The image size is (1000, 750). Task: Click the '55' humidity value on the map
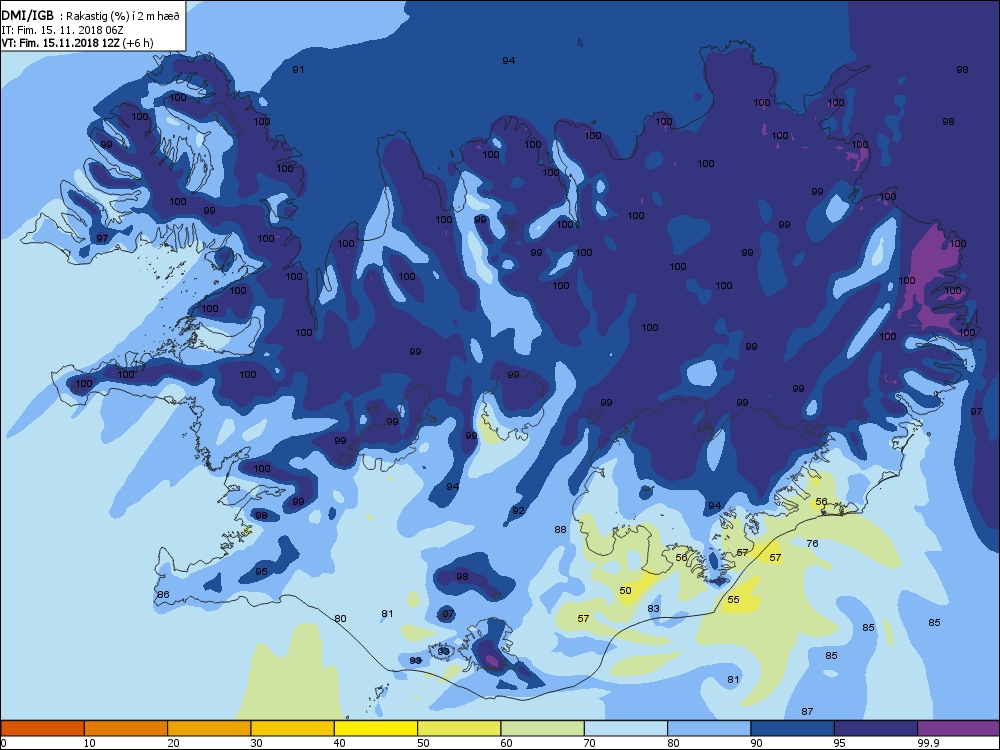[733, 599]
